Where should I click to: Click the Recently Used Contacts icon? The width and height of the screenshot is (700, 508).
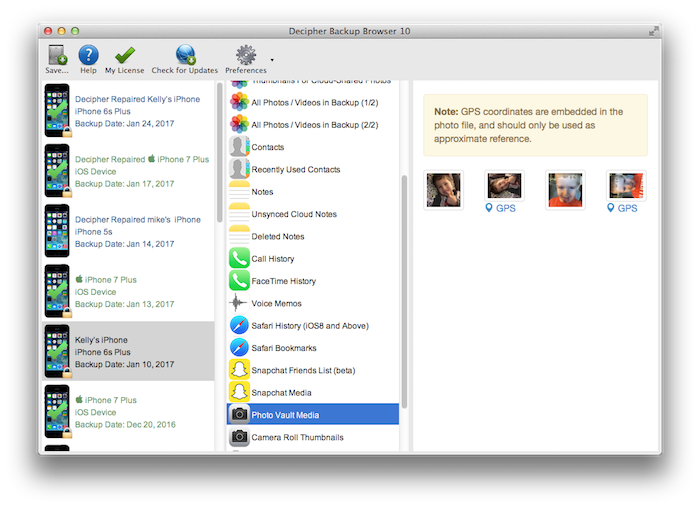(239, 169)
